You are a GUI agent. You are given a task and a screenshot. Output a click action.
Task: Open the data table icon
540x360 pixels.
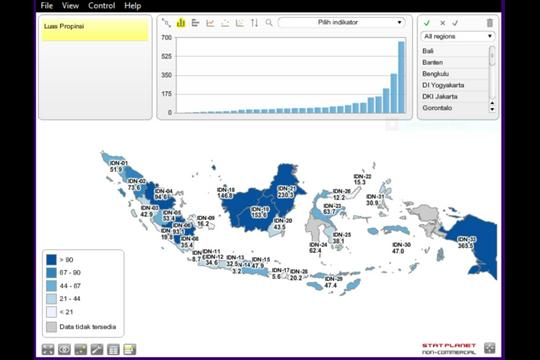click(113, 349)
